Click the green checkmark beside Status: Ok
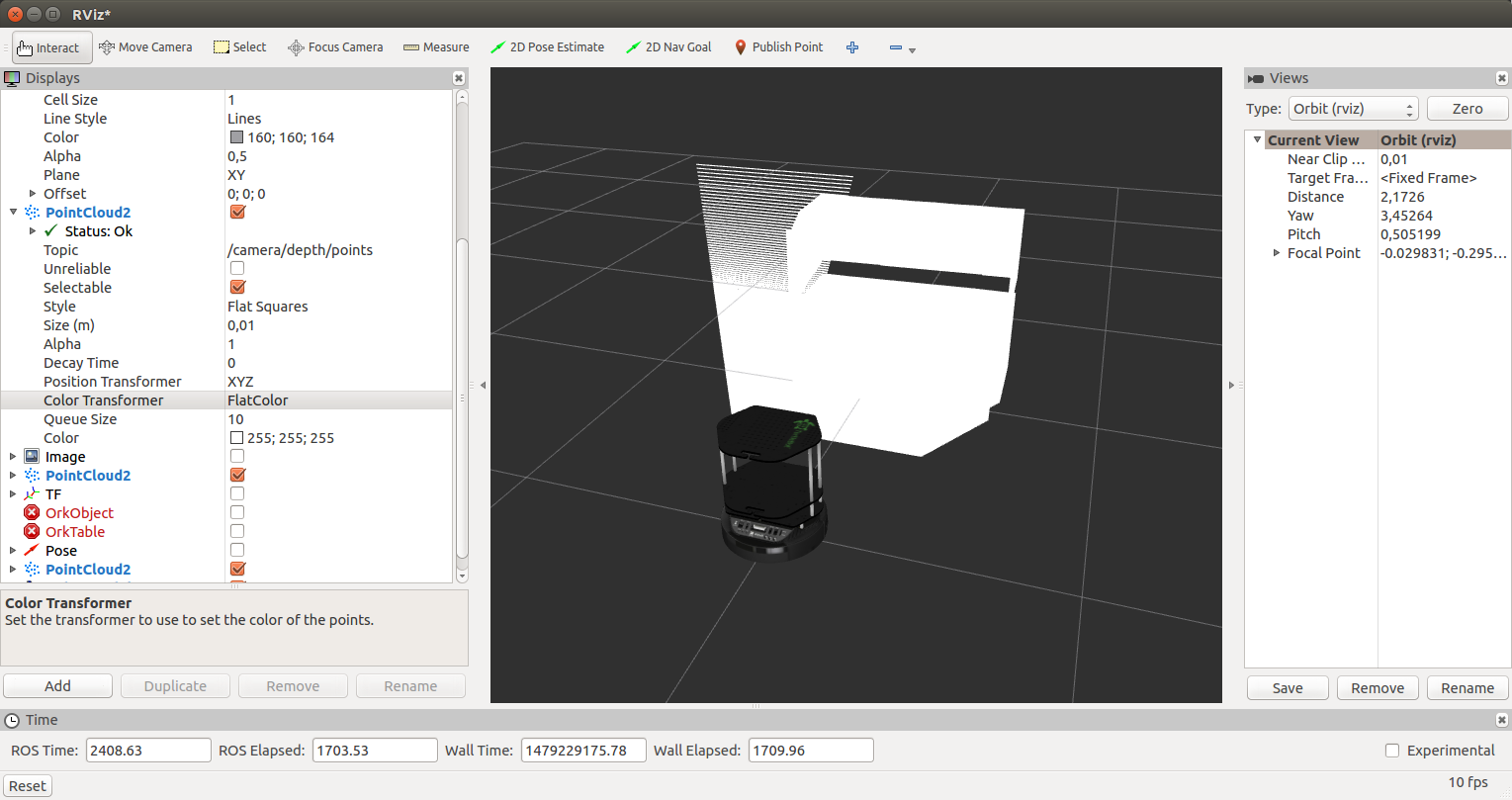This screenshot has width=1512, height=800. (51, 231)
